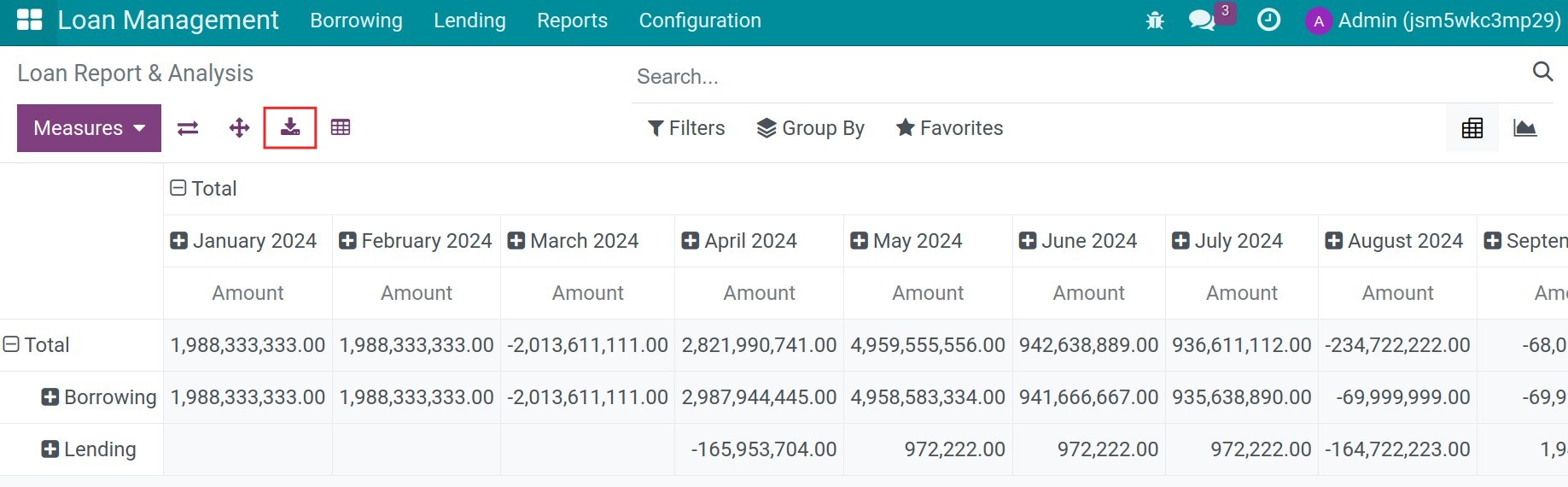Click Borrowing cell 2,987,944,445.00
Screen dimensions: 1568x487
(x=759, y=397)
